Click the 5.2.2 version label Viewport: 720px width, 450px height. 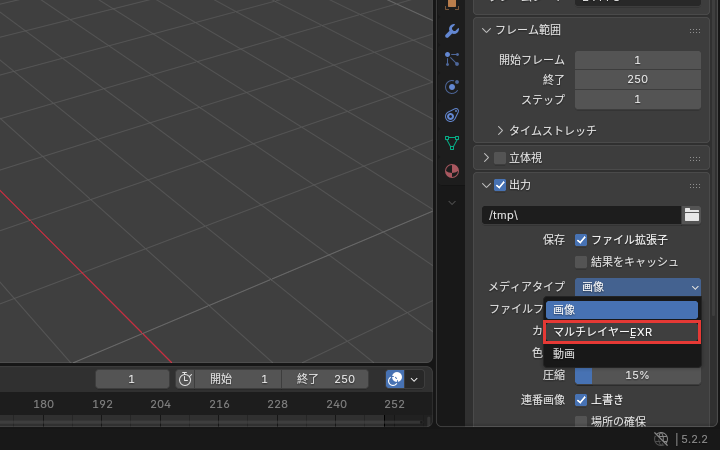click(x=694, y=439)
